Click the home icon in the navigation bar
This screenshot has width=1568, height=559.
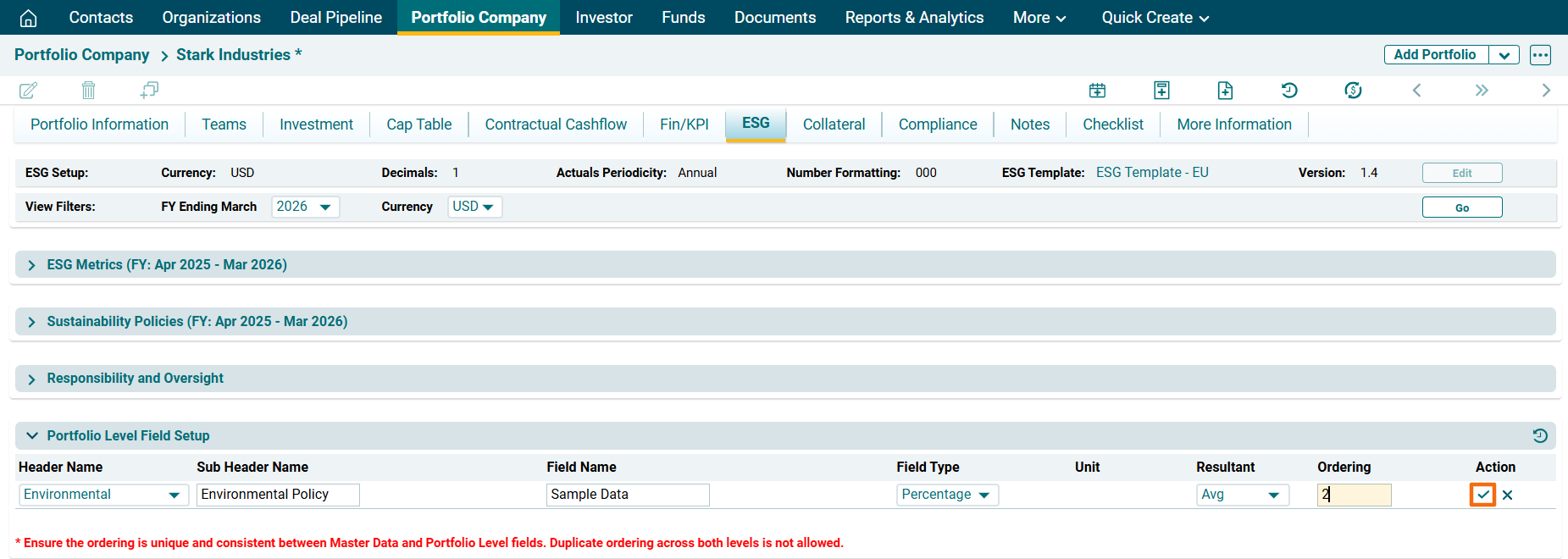point(28,18)
